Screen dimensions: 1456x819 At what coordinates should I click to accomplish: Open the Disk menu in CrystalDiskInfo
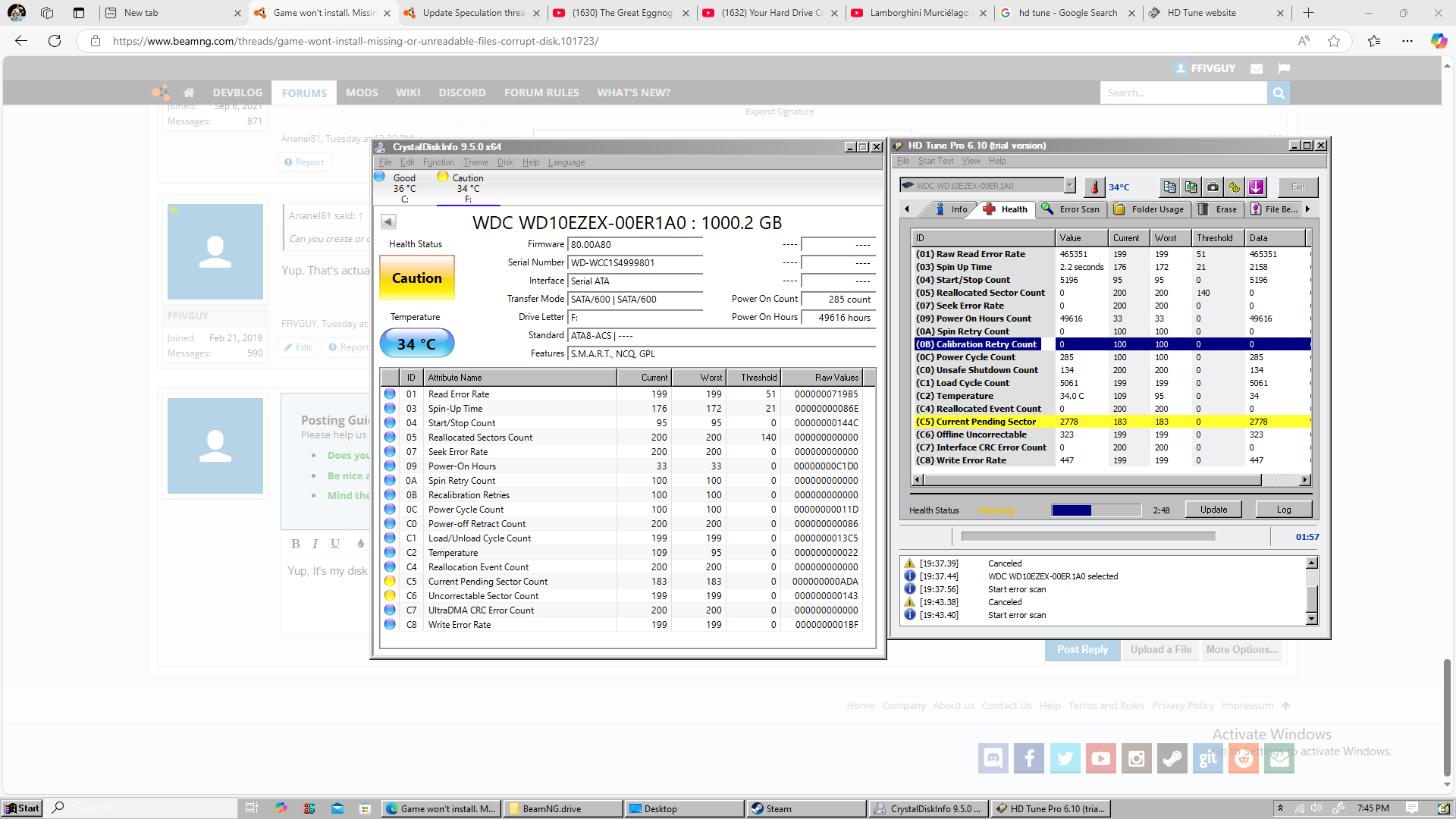(505, 162)
